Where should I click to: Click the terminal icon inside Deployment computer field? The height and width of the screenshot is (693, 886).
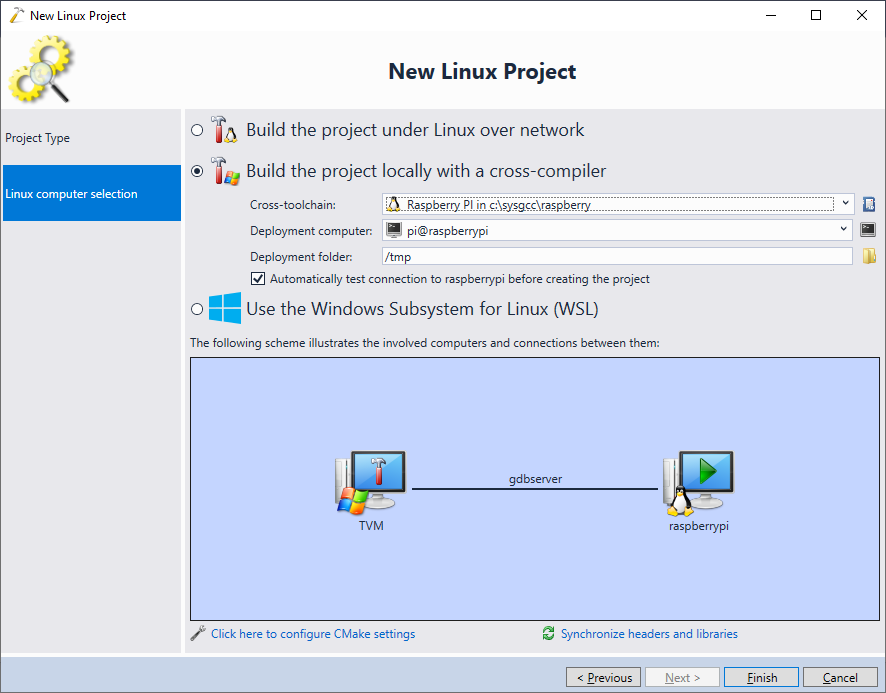(394, 229)
